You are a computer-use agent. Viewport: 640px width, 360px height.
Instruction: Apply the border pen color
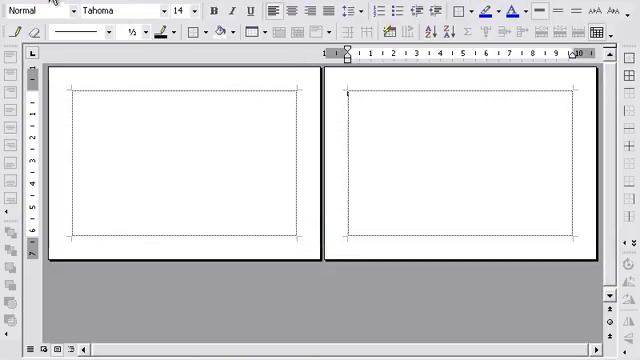tap(161, 32)
